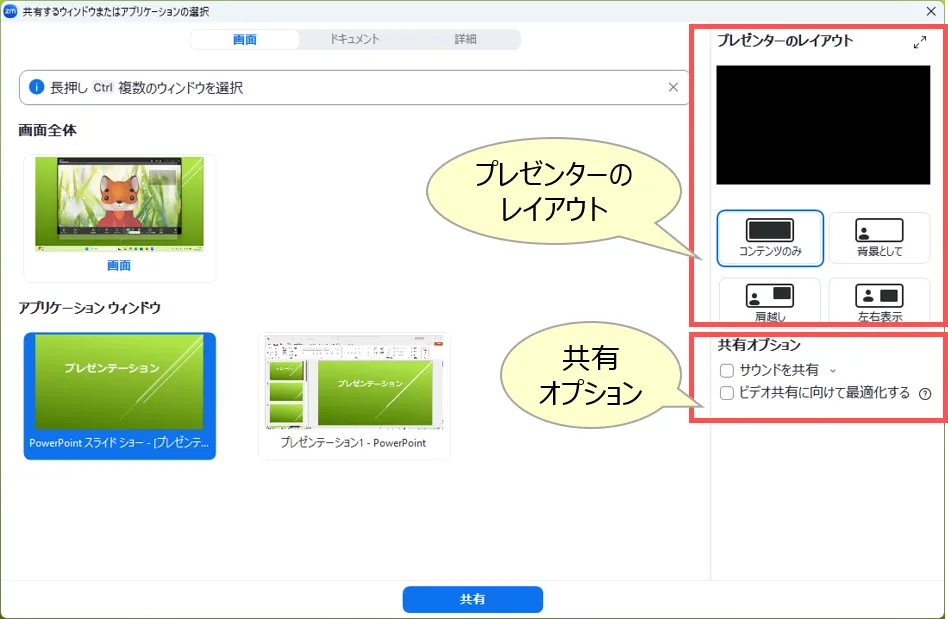Open the ドキュメント tab
This screenshot has width=948, height=619.
pos(355,39)
